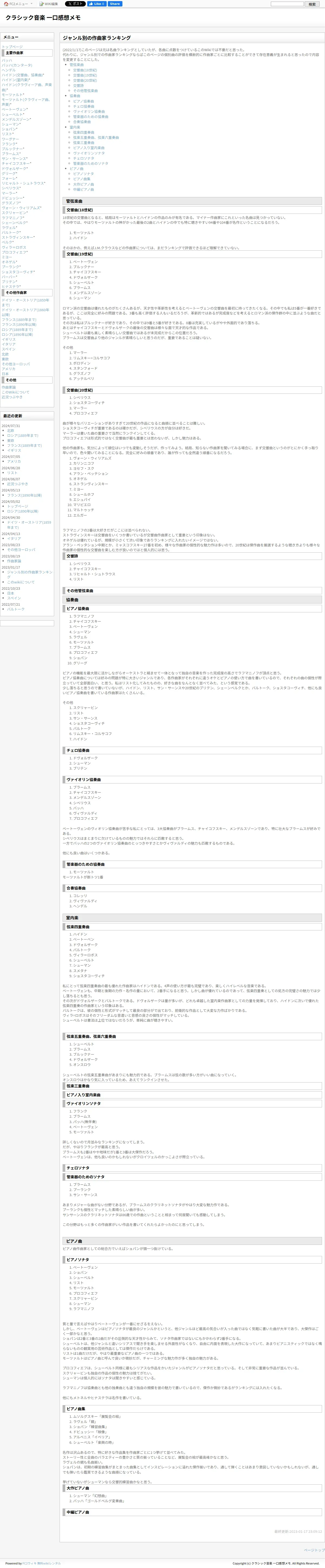
Task: Jump to ピアノ入り室内楽曲 in contents
Action: (x=89, y=148)
